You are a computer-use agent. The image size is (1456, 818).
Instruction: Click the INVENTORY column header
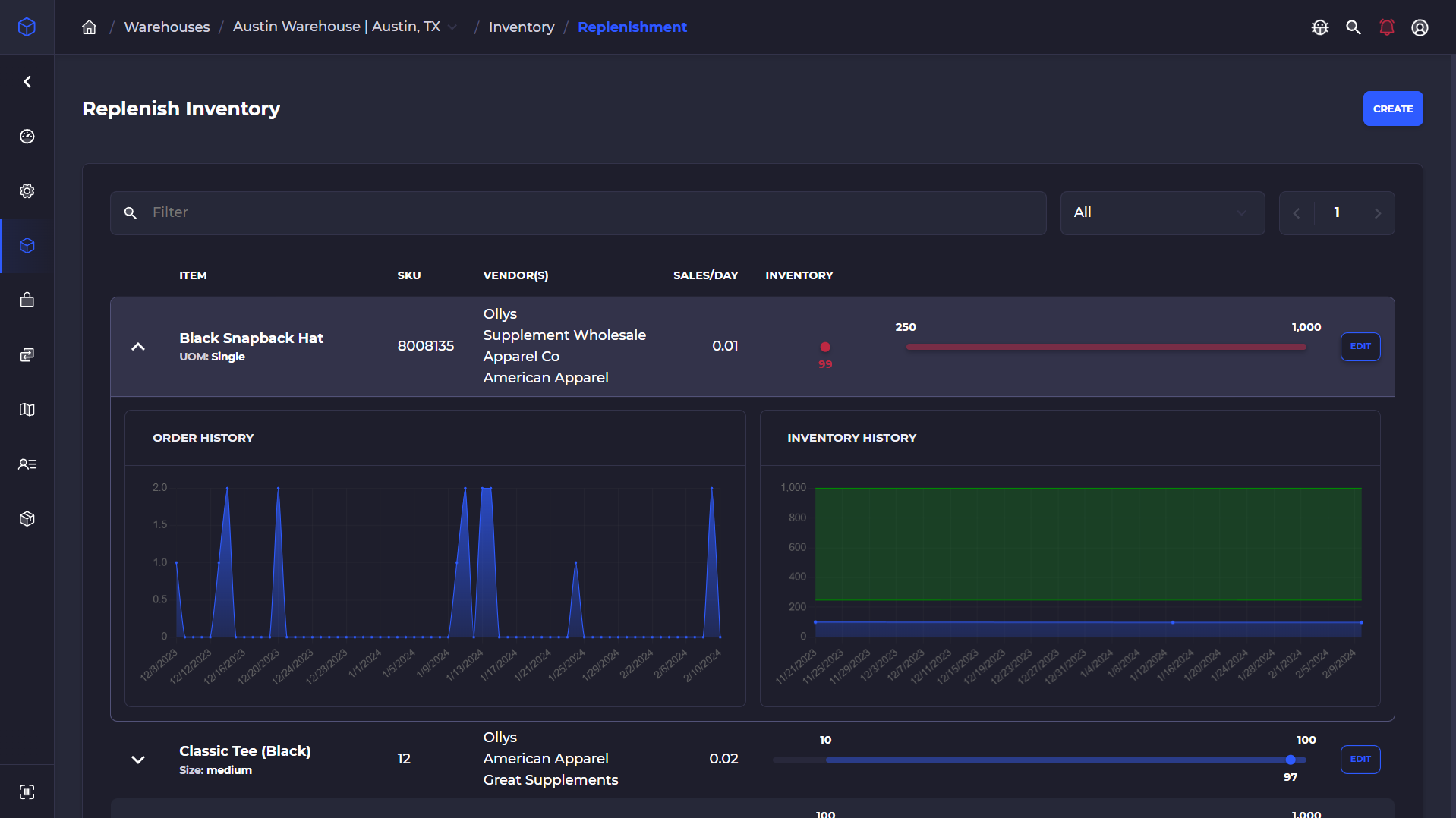[799, 275]
